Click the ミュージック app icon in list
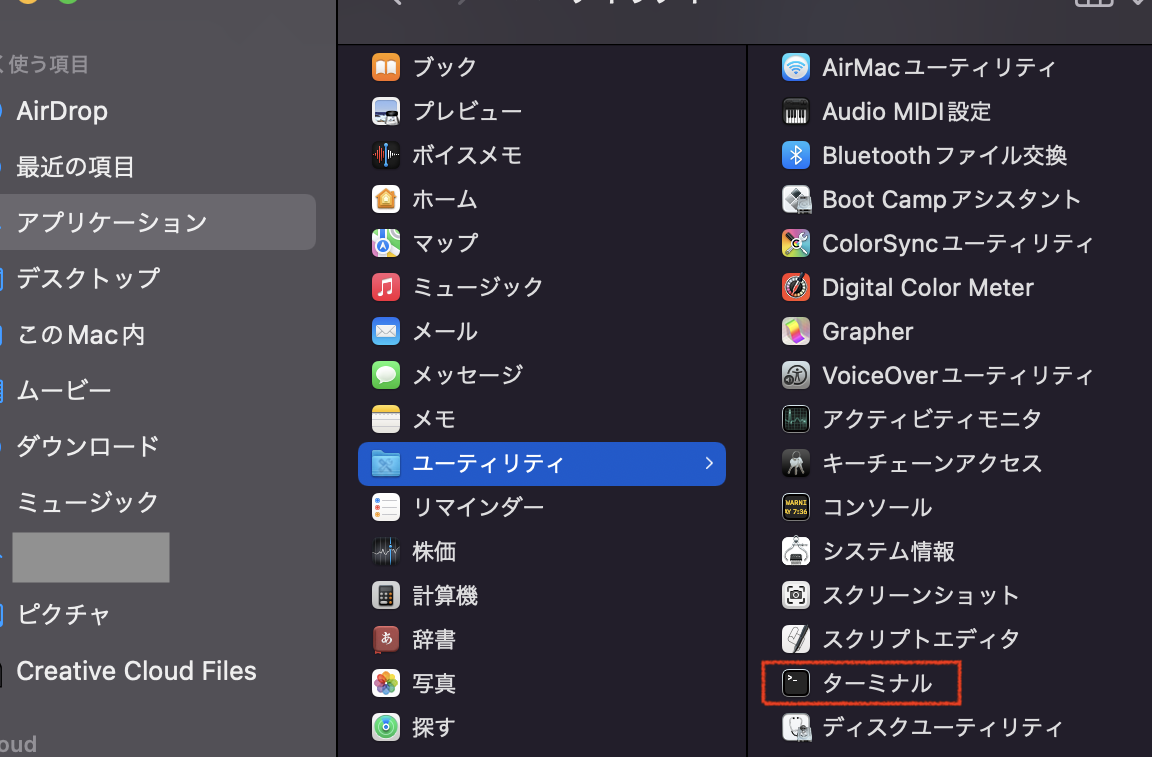Viewport: 1152px width, 757px height. point(386,287)
